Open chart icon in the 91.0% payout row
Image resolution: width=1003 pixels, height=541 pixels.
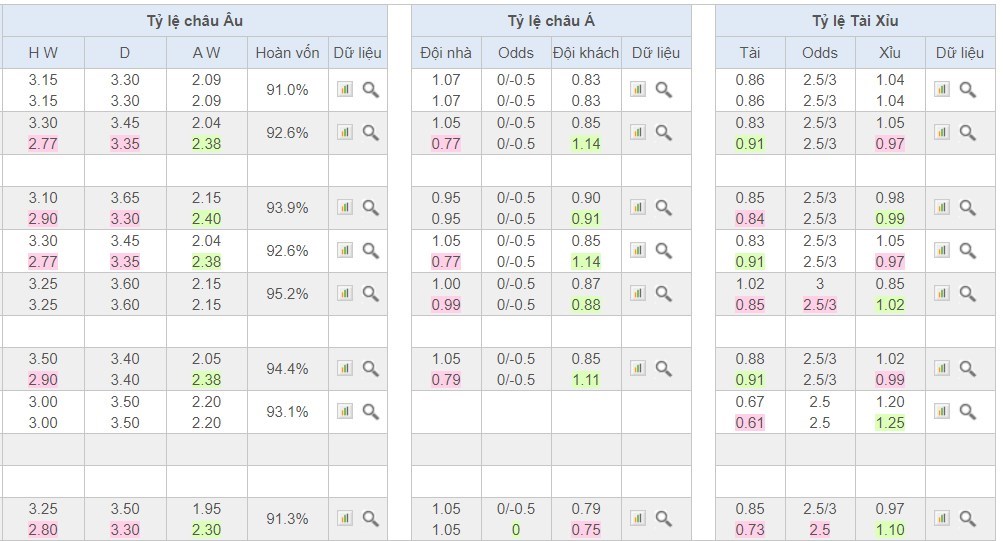(x=345, y=89)
